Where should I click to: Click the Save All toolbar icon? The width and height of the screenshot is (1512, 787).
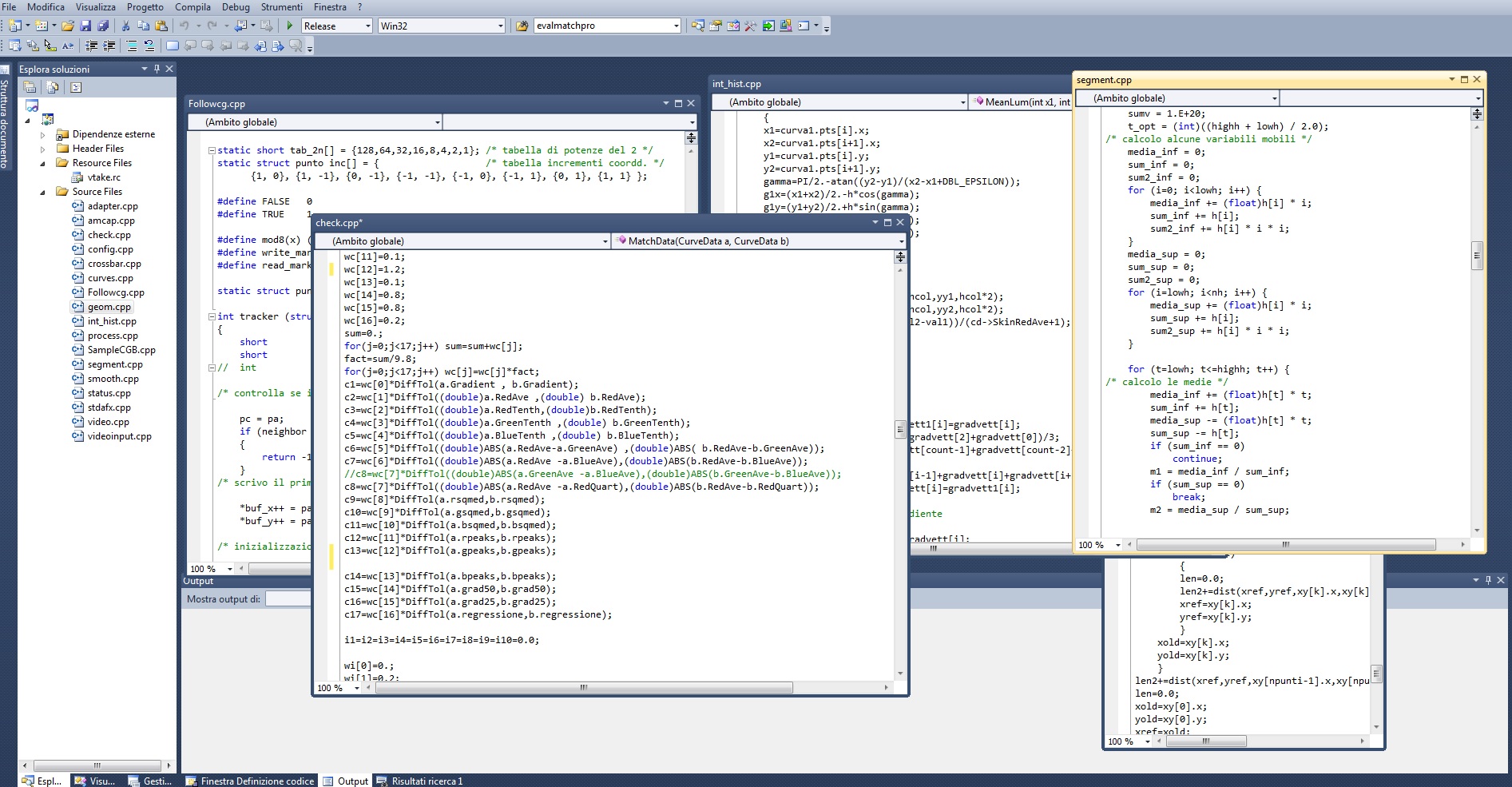pyautogui.click(x=103, y=26)
